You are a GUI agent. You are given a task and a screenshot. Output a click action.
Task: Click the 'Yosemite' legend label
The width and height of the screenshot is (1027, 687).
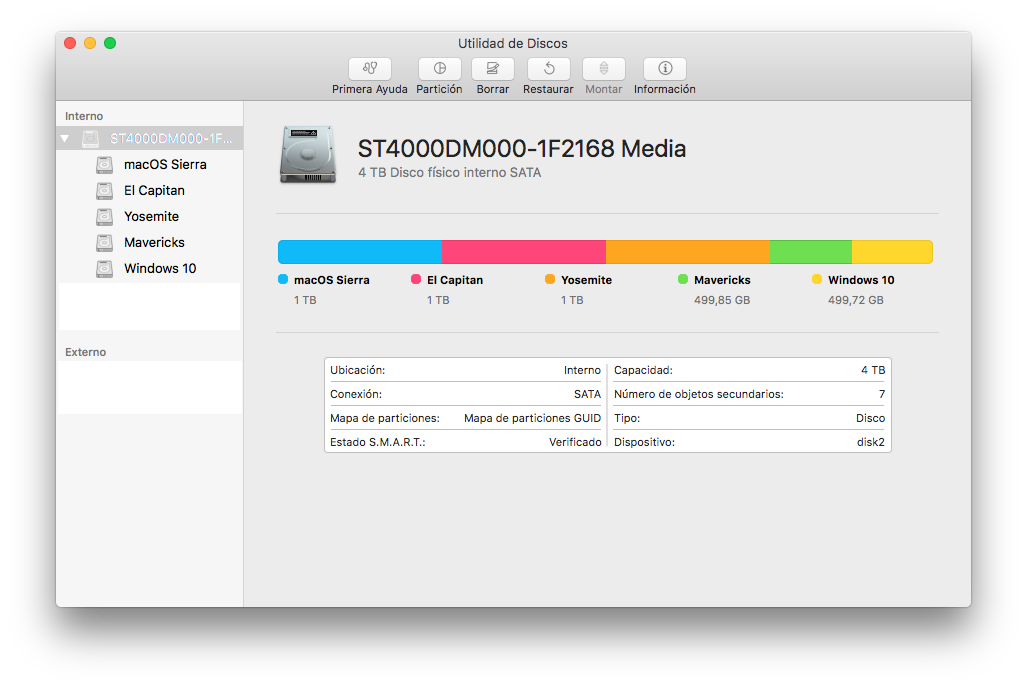click(x=586, y=280)
